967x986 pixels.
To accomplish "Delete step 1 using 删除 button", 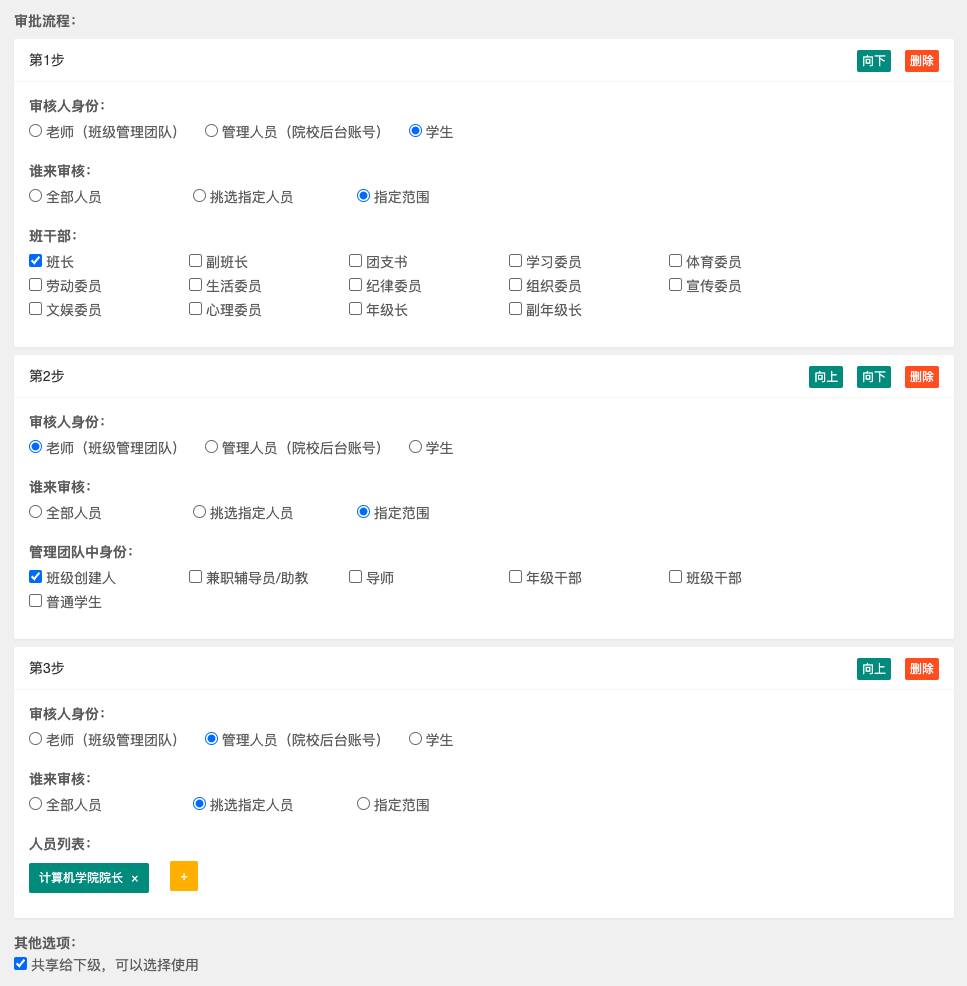I will pos(921,61).
